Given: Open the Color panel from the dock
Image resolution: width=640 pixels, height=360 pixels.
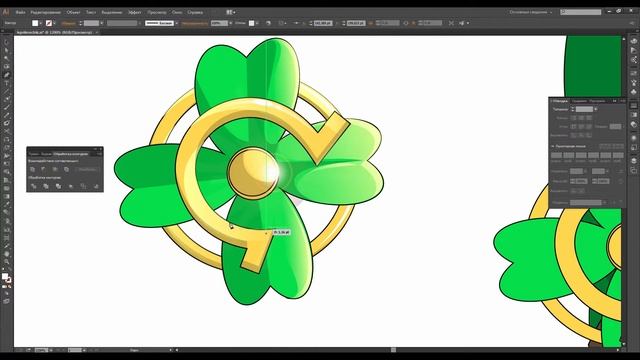Looking at the screenshot, I should 633,41.
